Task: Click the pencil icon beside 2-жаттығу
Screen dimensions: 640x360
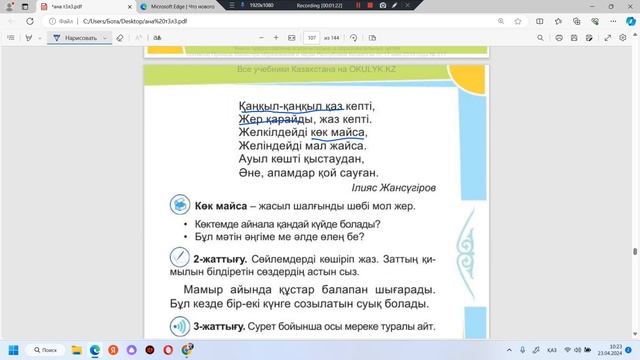Action: [x=180, y=257]
